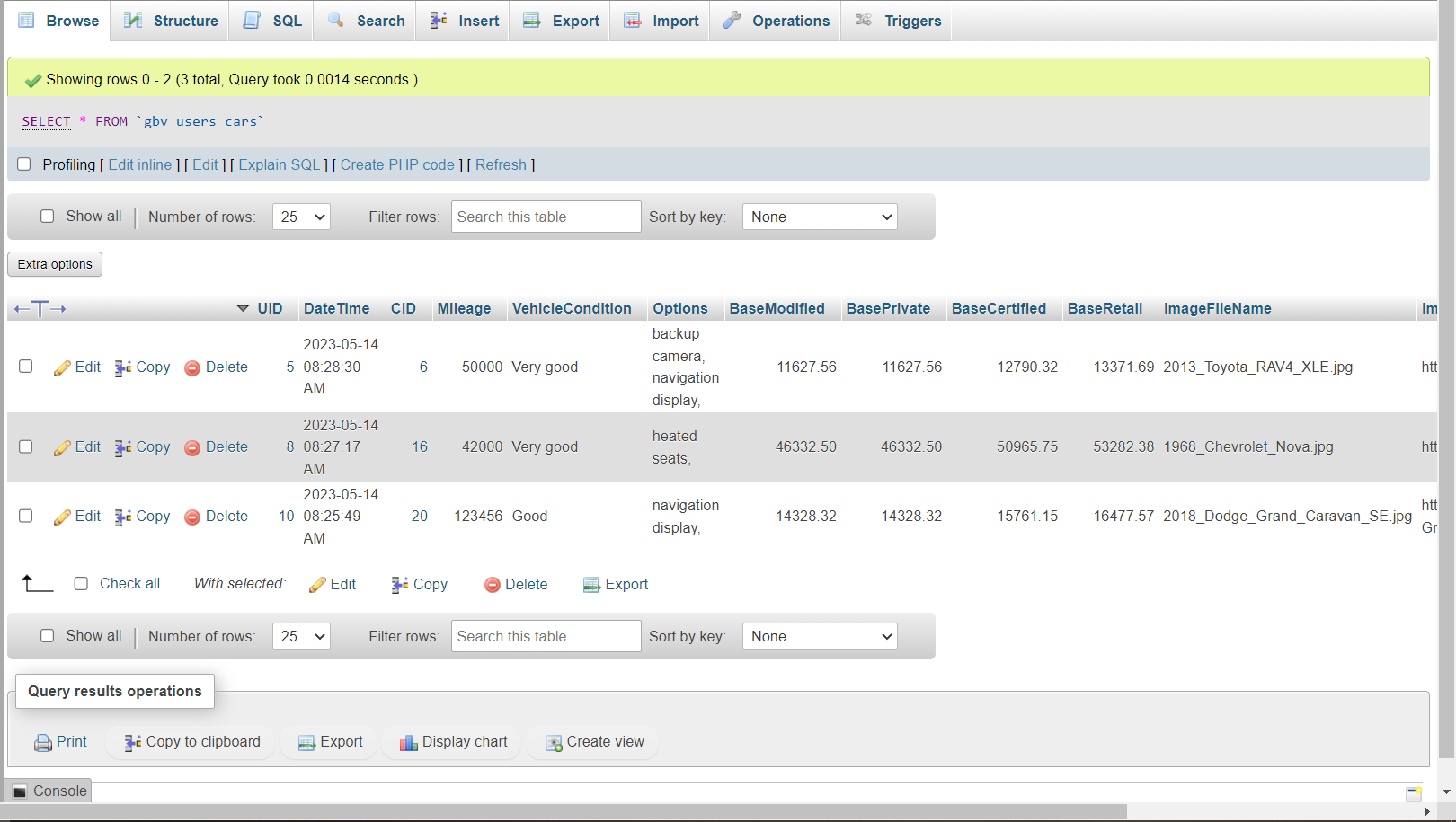Open the Triggers tab

[x=898, y=21]
